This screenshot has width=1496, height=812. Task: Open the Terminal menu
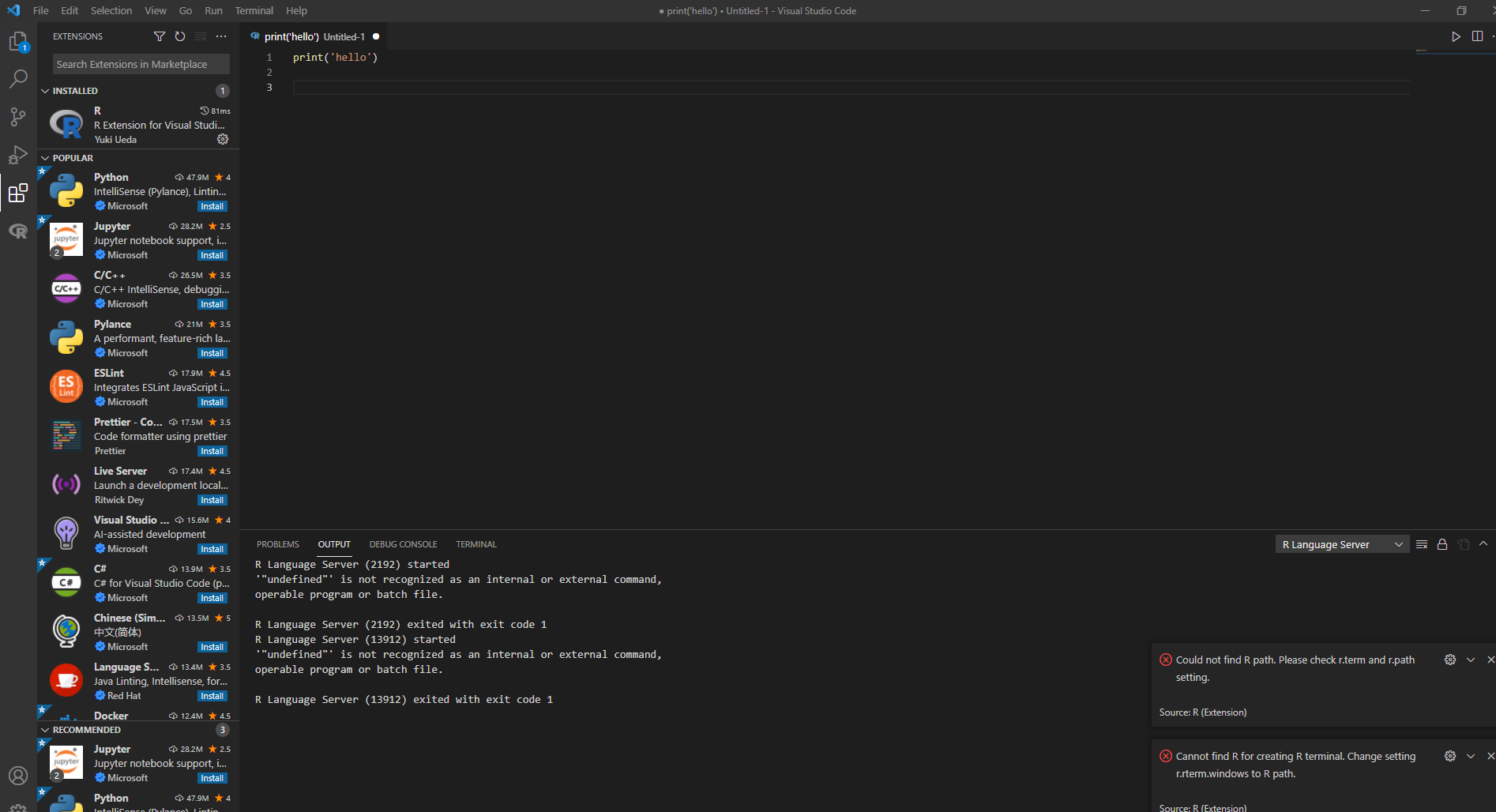(254, 11)
